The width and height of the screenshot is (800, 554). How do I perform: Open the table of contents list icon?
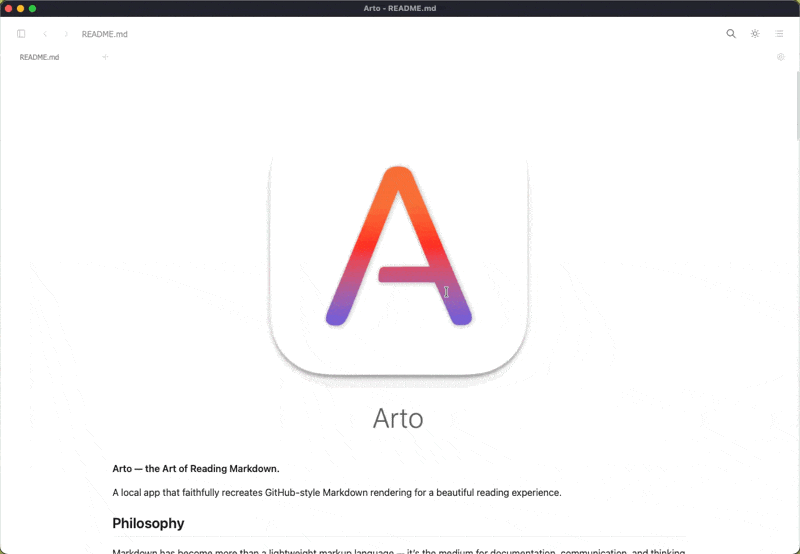click(x=779, y=34)
